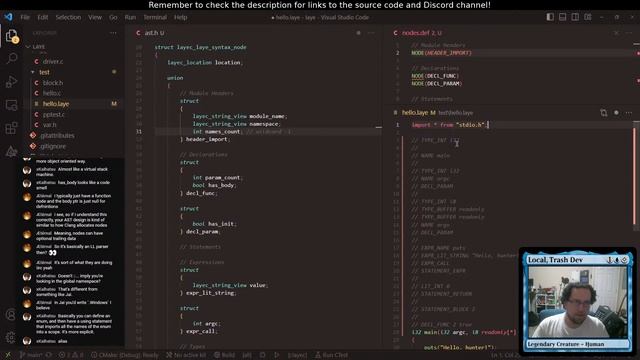Click No active kit status item
The image size is (640, 360).
186,355
